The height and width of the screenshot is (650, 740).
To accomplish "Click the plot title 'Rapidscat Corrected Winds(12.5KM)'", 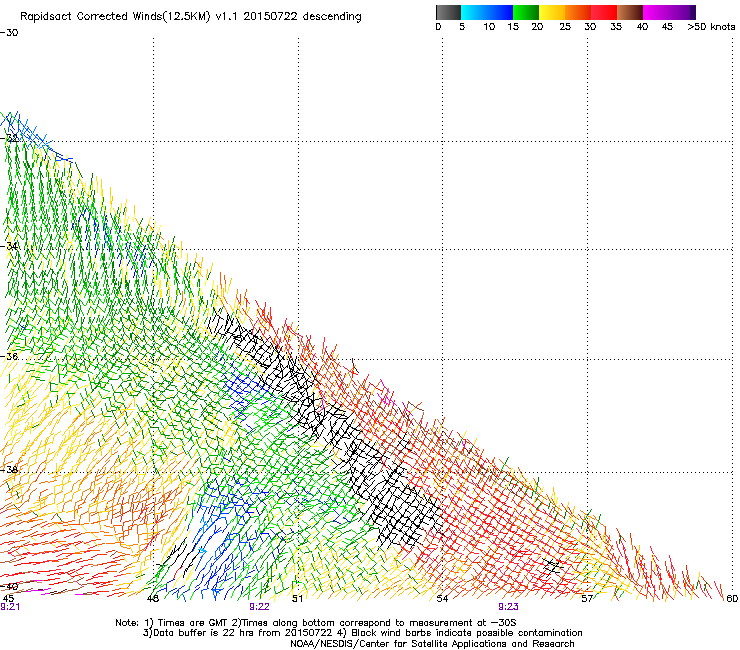I will point(116,17).
